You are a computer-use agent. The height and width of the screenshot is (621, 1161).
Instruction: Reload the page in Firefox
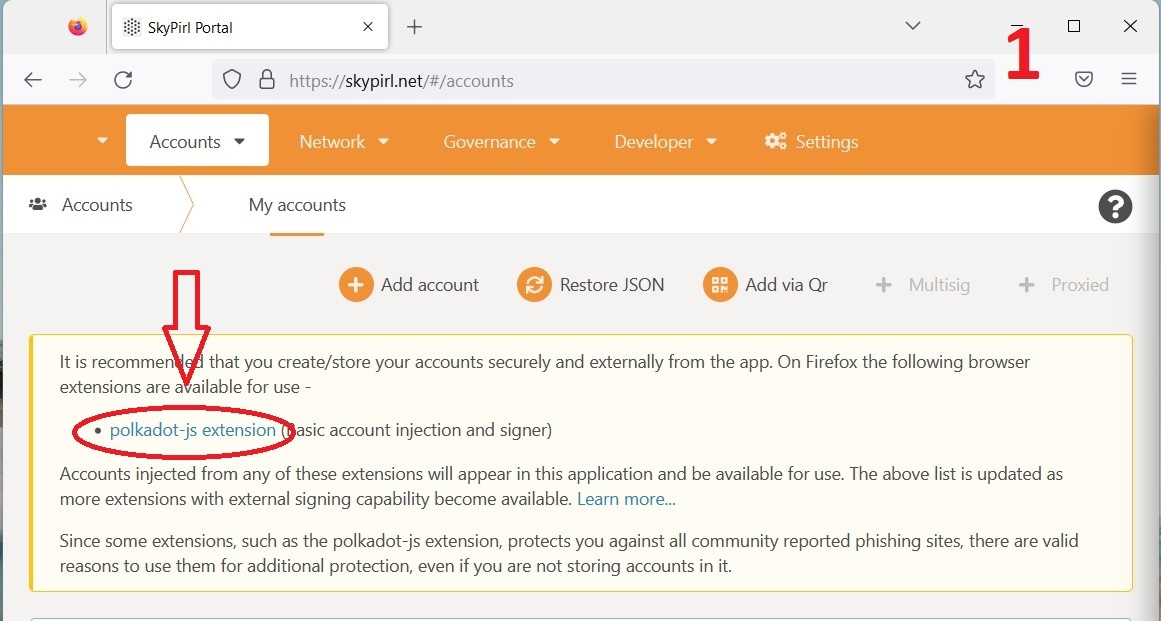[x=123, y=80]
